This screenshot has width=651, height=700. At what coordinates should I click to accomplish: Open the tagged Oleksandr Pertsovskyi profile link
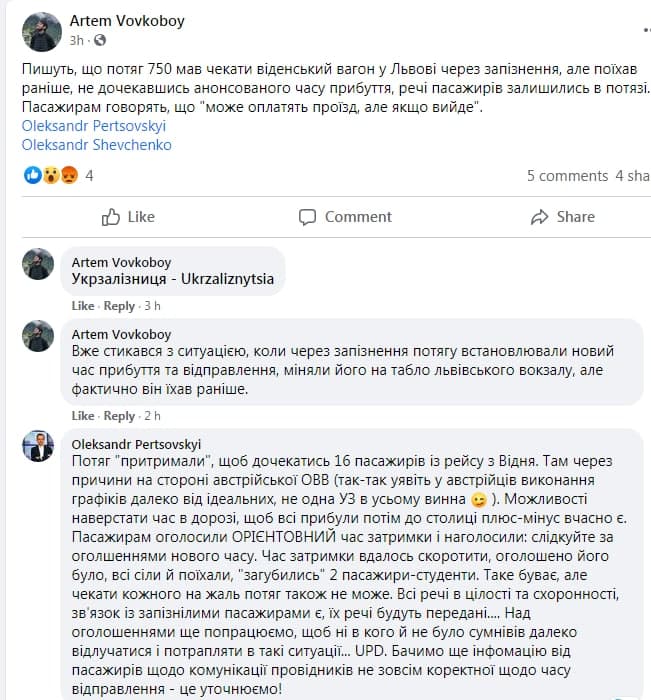pyautogui.click(x=93, y=126)
